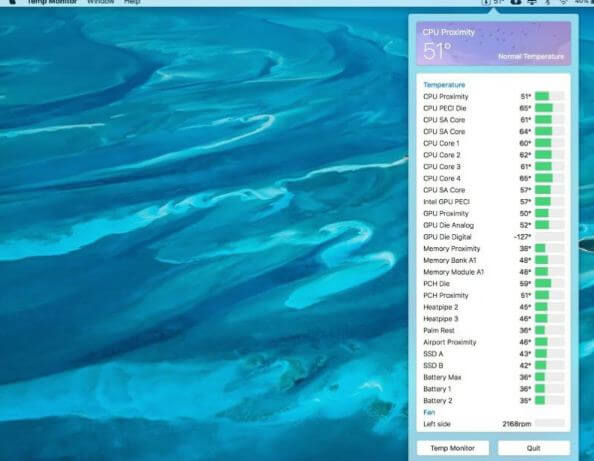Select the 'CPU Core 3' row label
The width and height of the screenshot is (594, 461).
tap(442, 167)
